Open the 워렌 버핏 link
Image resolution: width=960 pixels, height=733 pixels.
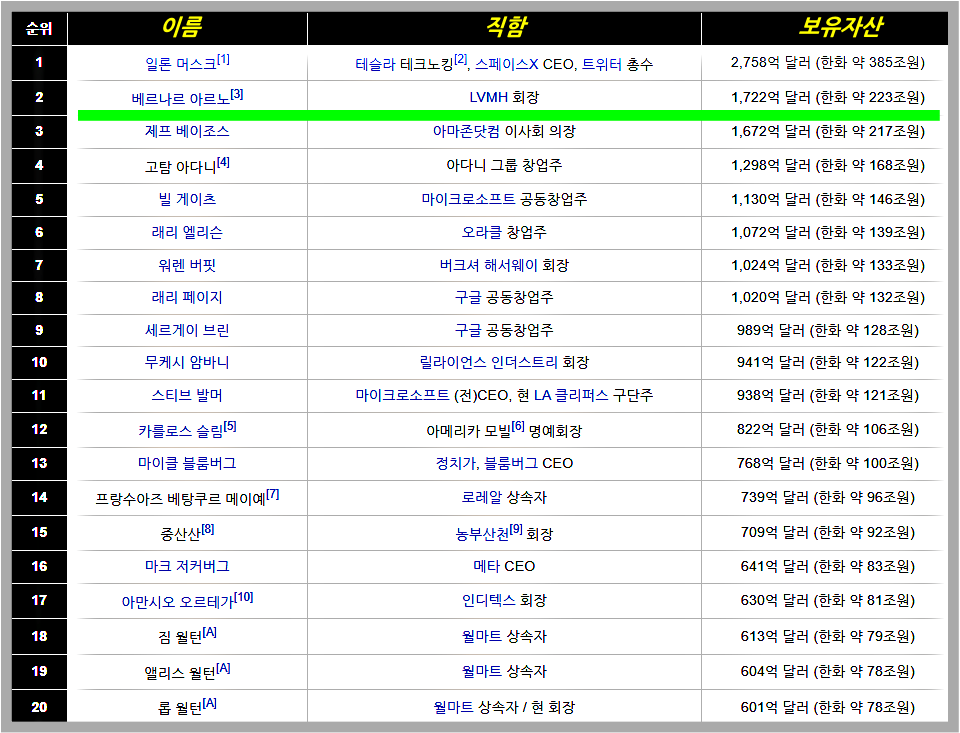click(187, 265)
